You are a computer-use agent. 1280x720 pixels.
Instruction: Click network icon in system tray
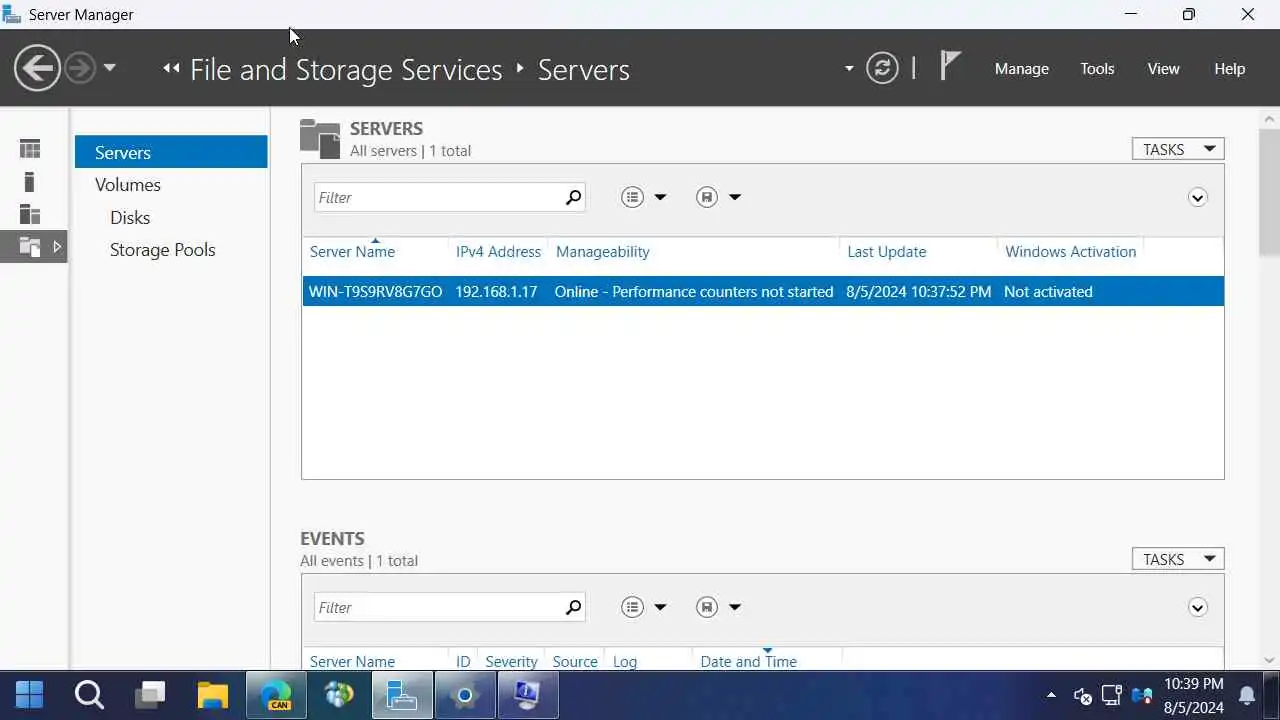1111,695
